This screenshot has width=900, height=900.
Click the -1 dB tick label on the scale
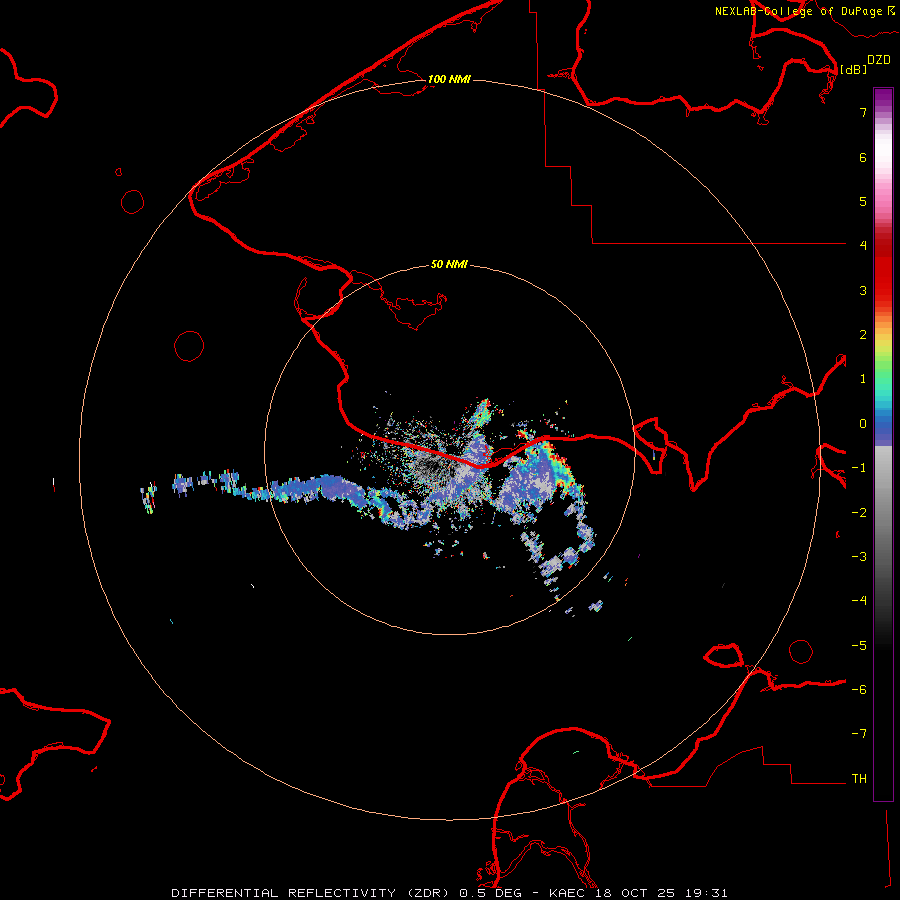pos(859,468)
